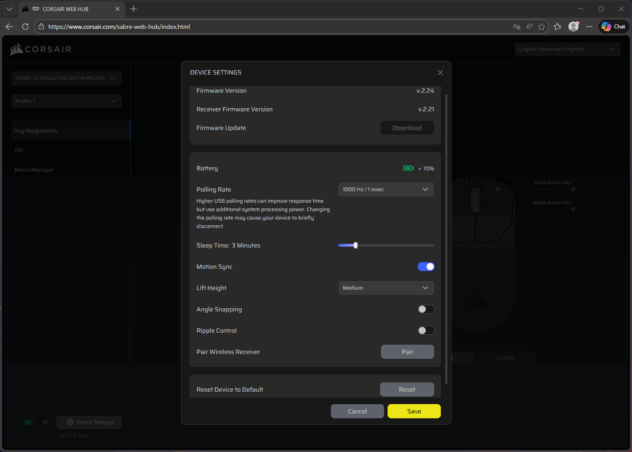The height and width of the screenshot is (452, 632).
Task: Save the device settings
Action: (414, 411)
